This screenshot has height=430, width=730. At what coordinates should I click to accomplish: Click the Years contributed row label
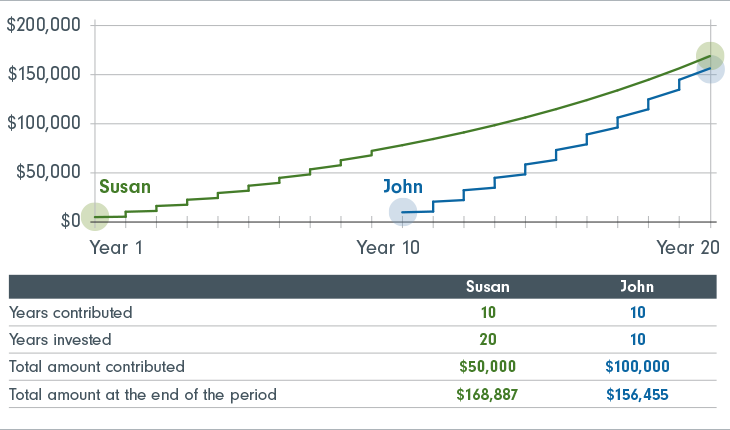coord(71,312)
